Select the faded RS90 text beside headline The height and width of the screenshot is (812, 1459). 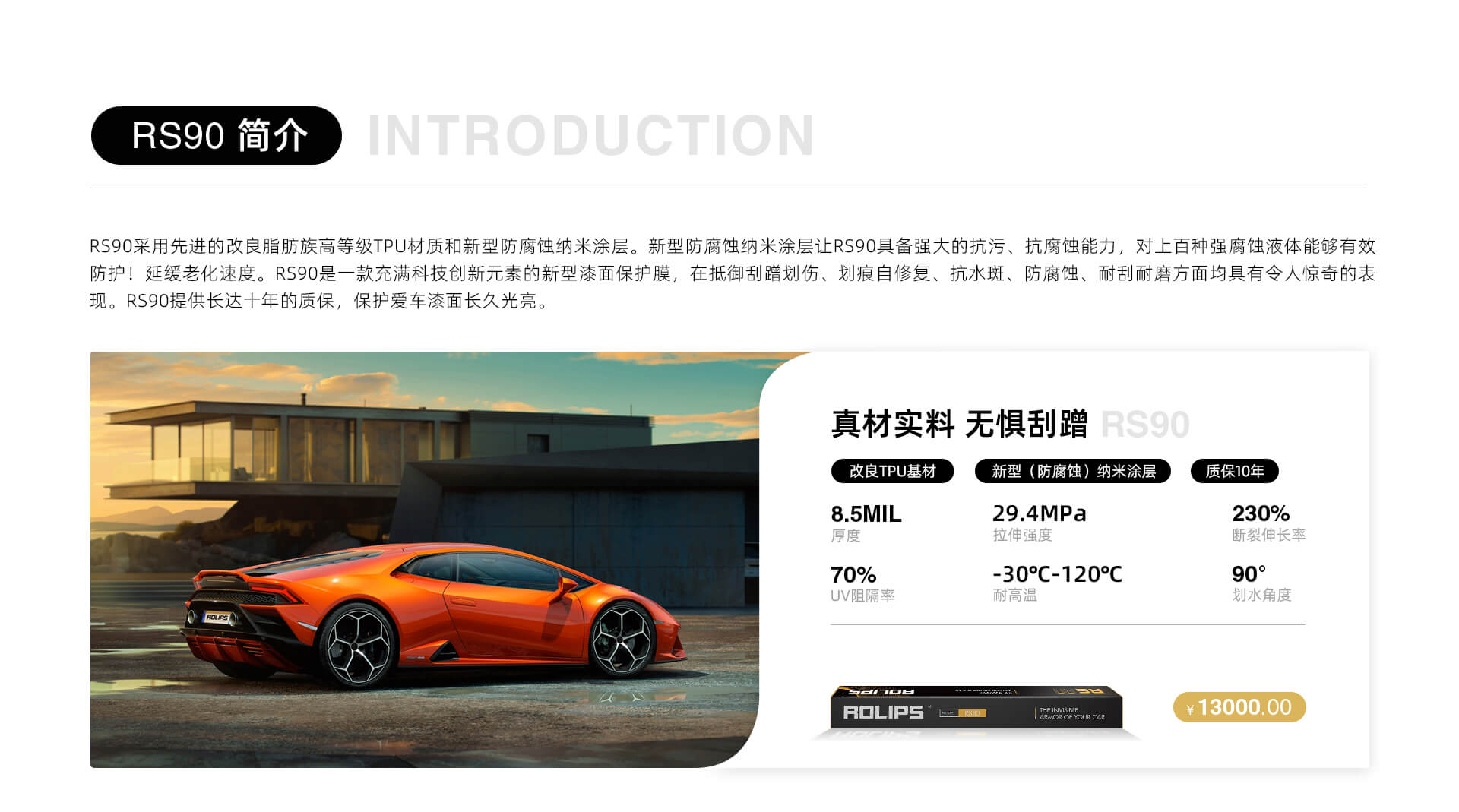coord(1145,425)
